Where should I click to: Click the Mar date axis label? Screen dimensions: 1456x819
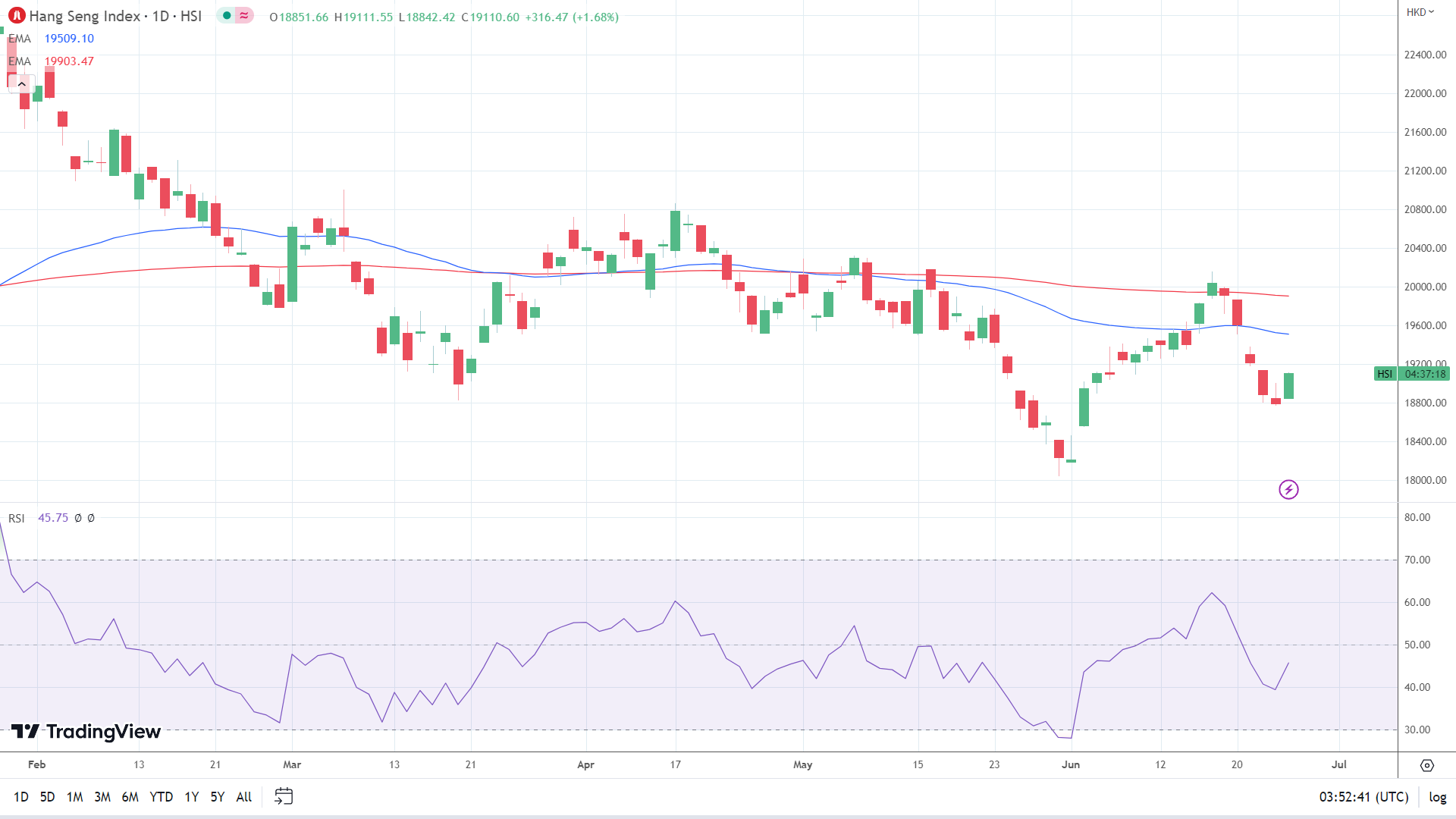click(x=292, y=764)
